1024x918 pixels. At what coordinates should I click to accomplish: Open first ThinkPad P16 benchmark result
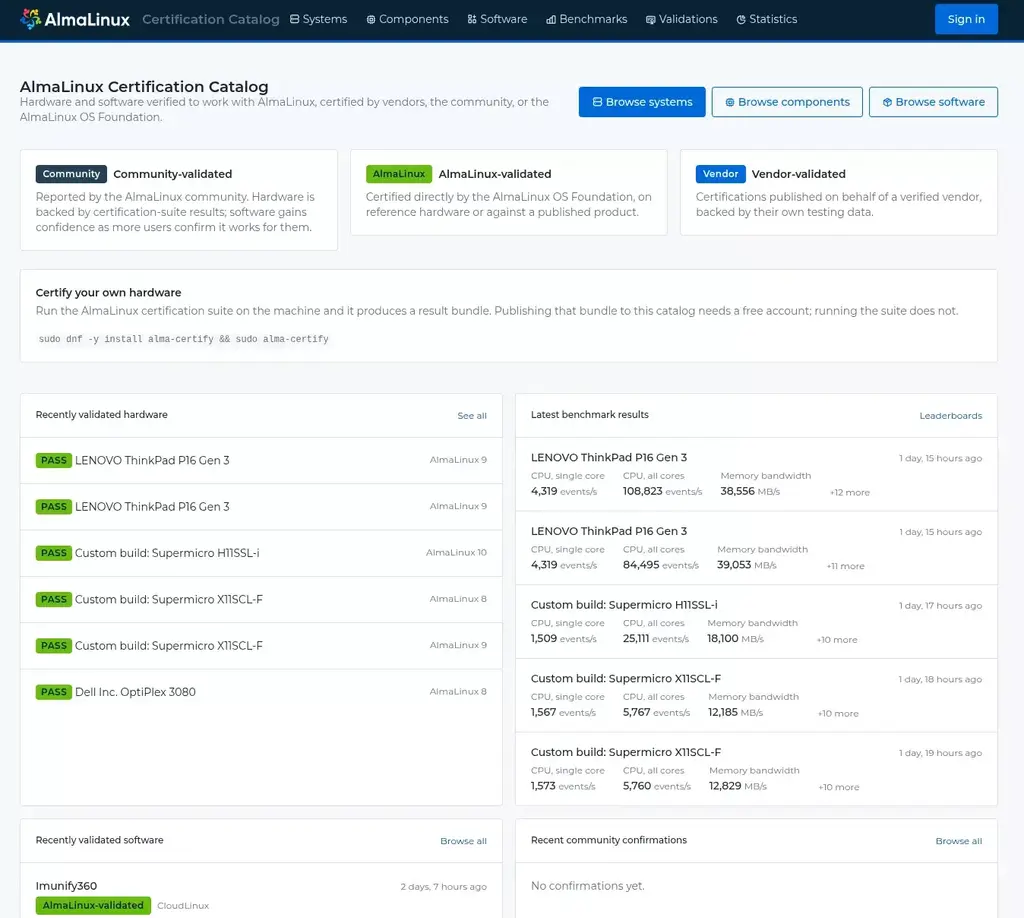click(756, 475)
